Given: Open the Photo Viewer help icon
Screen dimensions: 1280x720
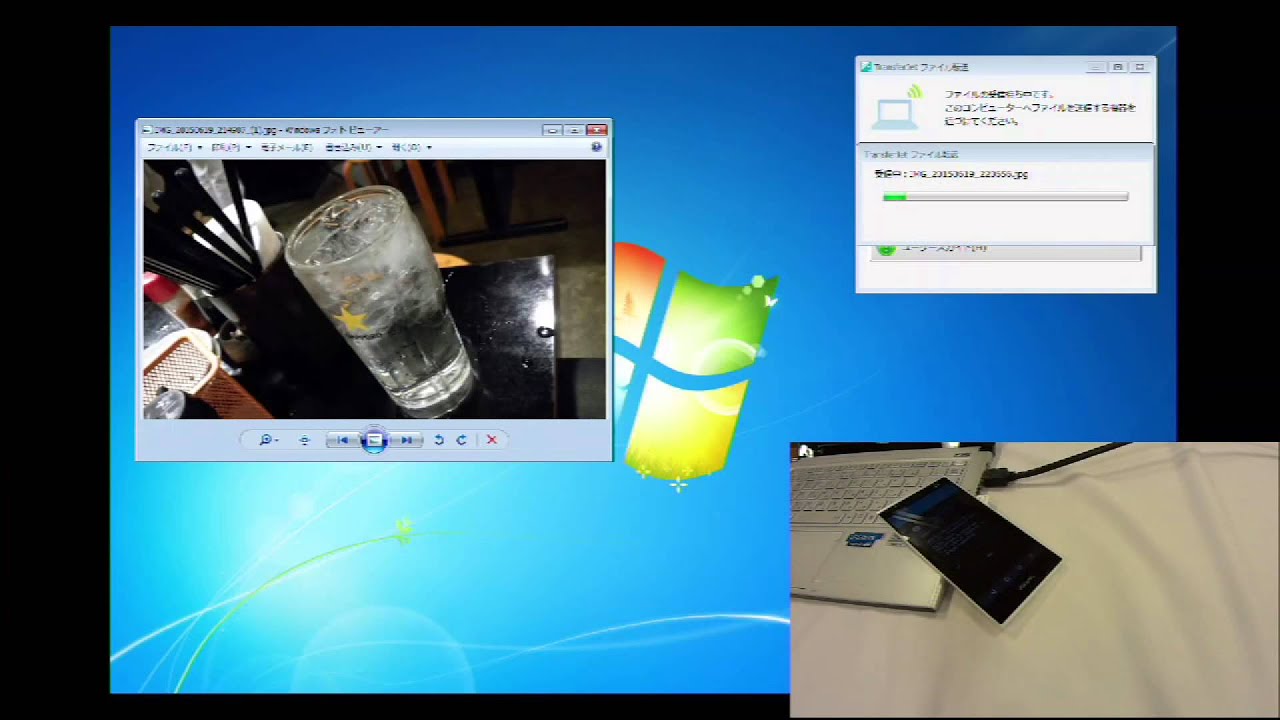Looking at the screenshot, I should [596, 147].
